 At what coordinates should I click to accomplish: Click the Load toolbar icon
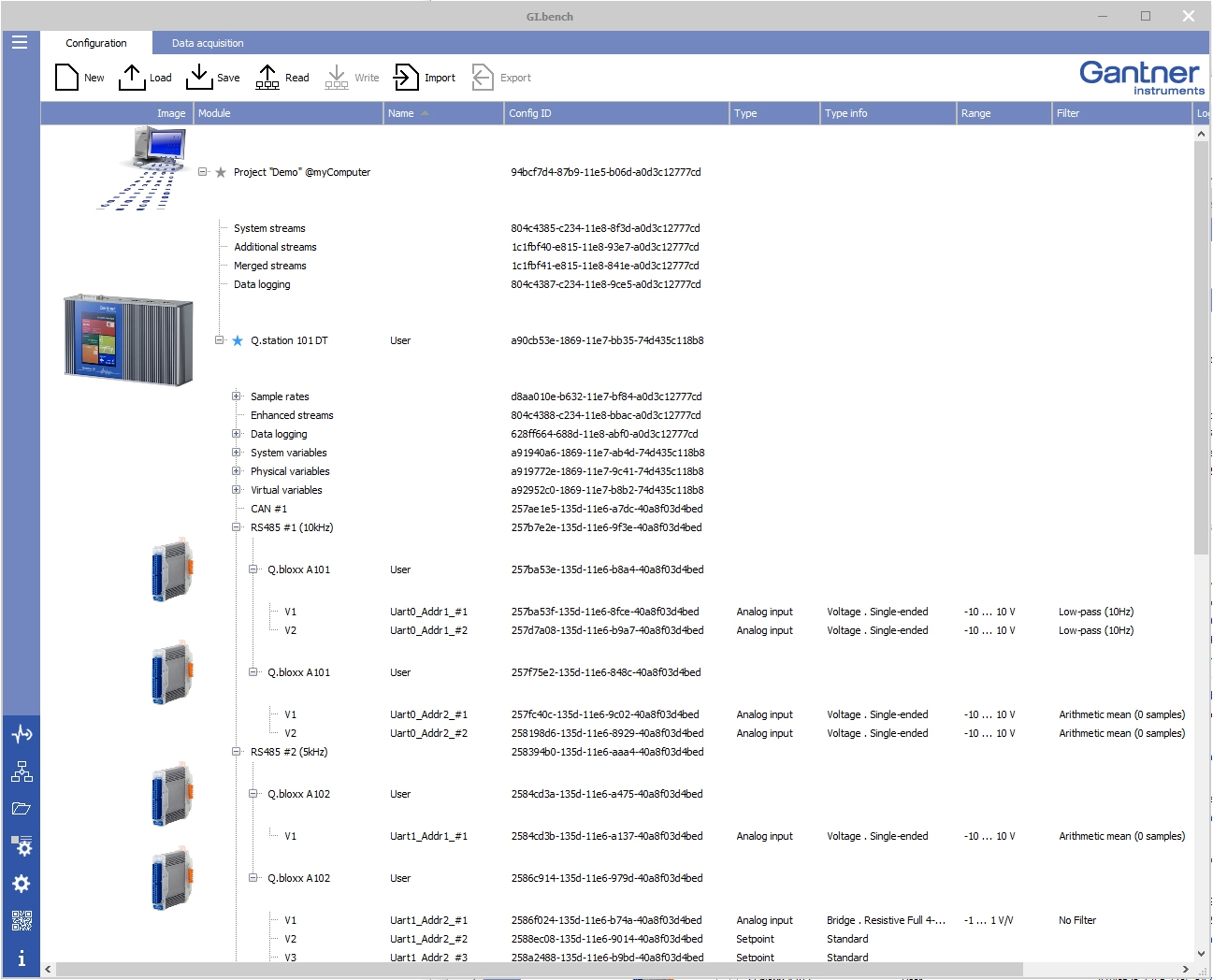pyautogui.click(x=132, y=78)
